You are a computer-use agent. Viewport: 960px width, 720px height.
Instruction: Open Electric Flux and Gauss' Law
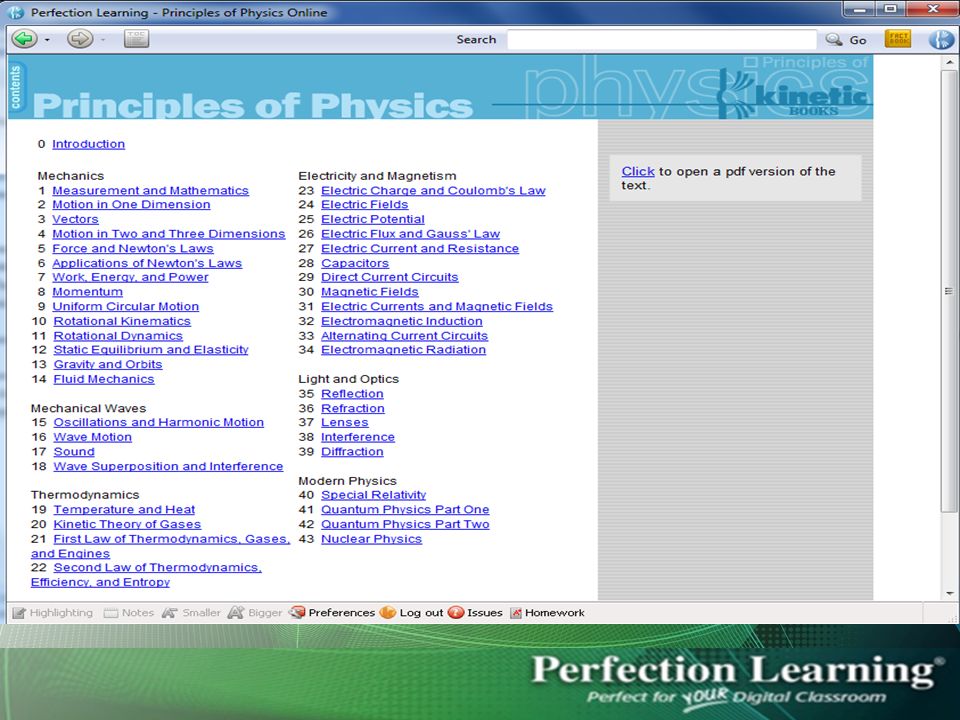pyautogui.click(x=410, y=234)
